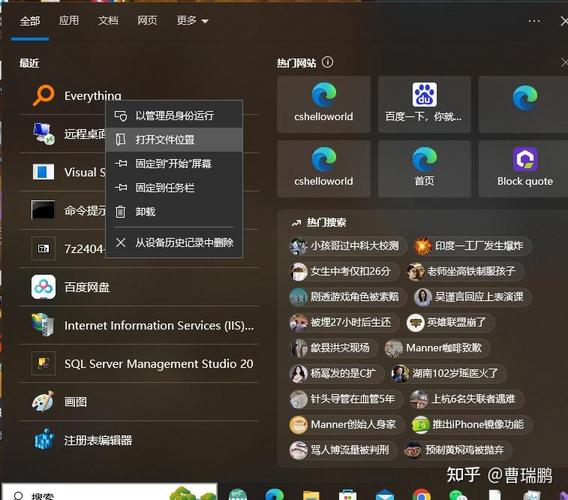Viewport: 568px width, 500px height.
Task: Focus the 搜索 taskbar search box
Action: point(109,492)
